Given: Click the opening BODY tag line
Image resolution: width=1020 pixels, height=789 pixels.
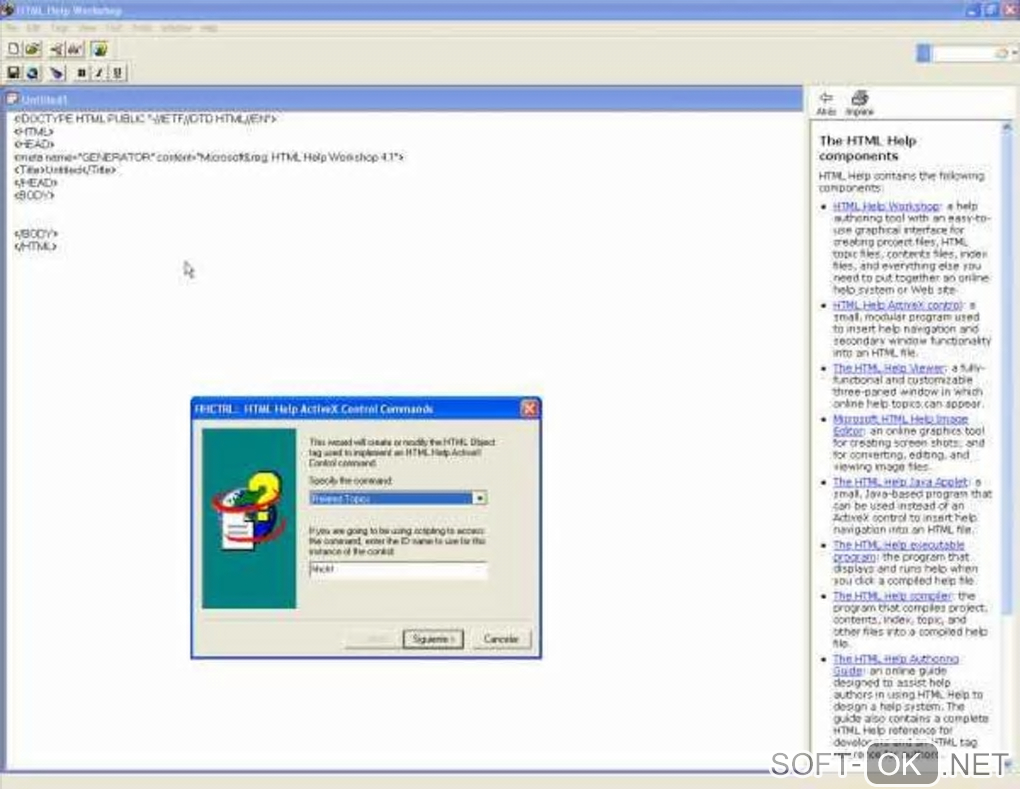Looking at the screenshot, I should pos(34,195).
